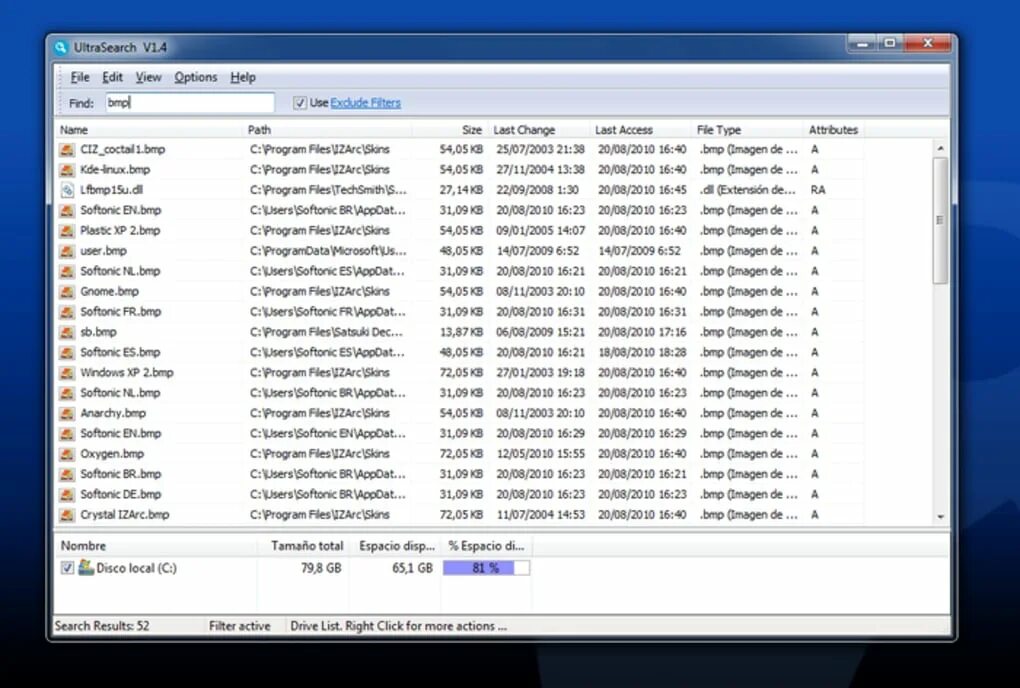
Task: Open the File menu
Action: coord(80,77)
